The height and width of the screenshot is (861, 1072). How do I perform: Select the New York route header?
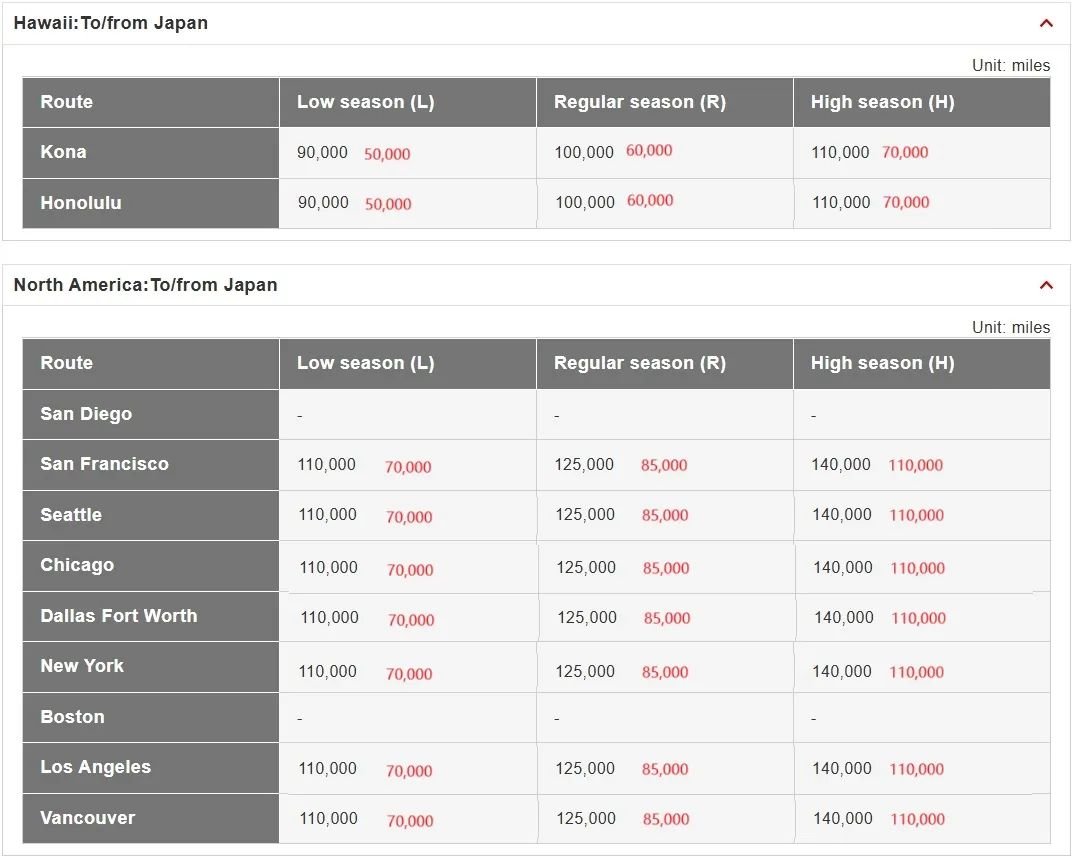pos(151,667)
